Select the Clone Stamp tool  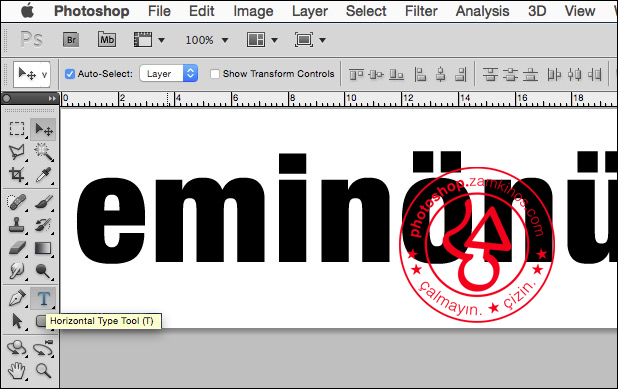tap(17, 225)
